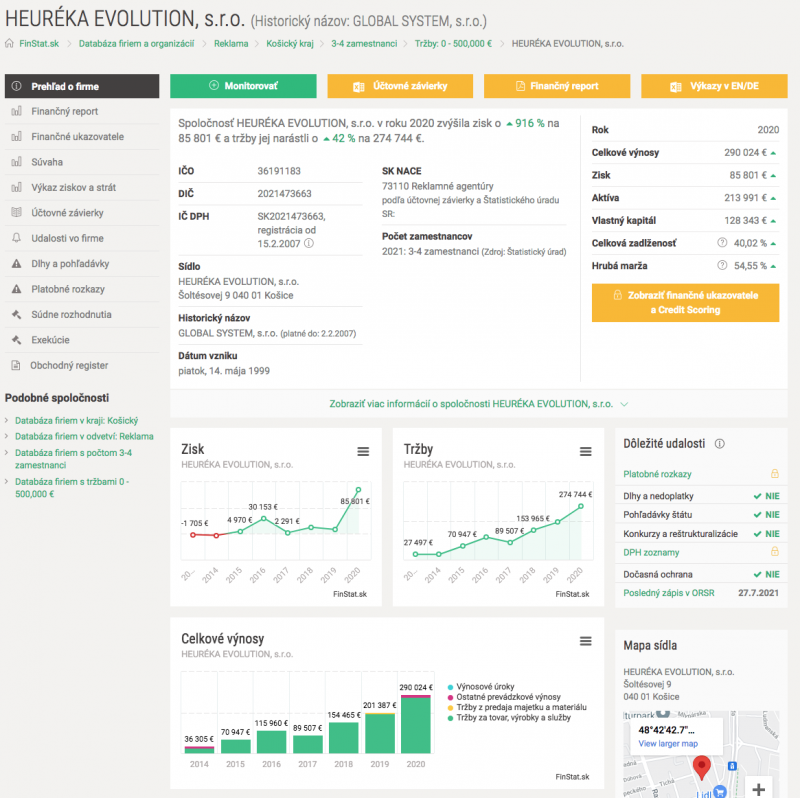The width and height of the screenshot is (800, 798).
Task: Open the Reklama breadcrumb link
Action: coord(231,43)
